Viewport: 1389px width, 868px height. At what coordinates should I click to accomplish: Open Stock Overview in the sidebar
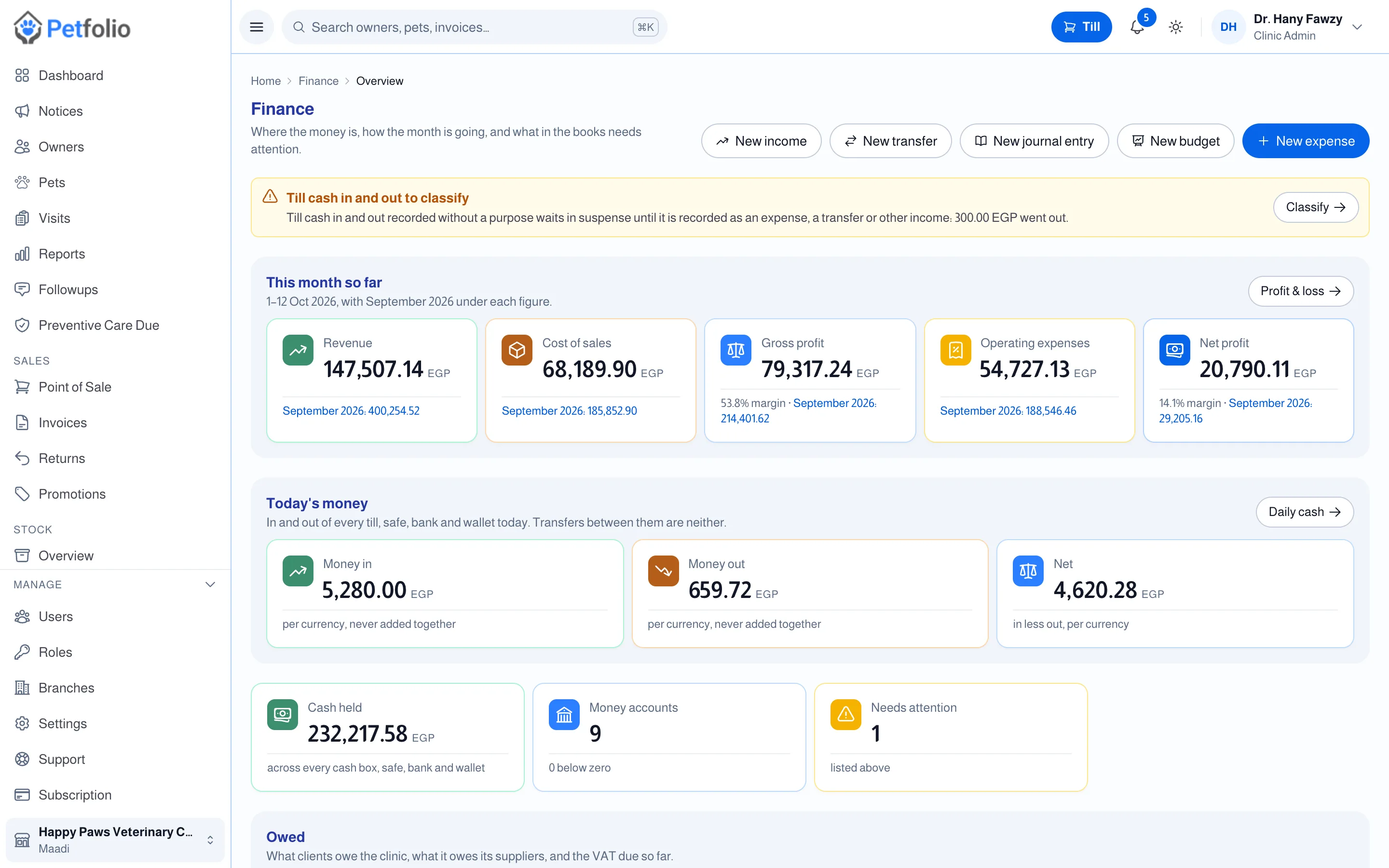click(115, 556)
